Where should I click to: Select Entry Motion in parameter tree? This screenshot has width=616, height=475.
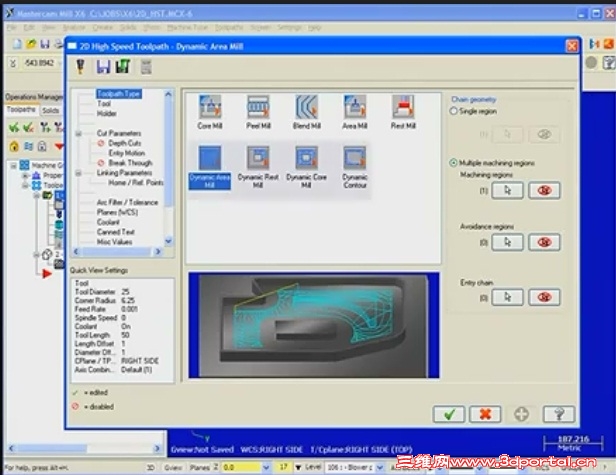pos(126,153)
